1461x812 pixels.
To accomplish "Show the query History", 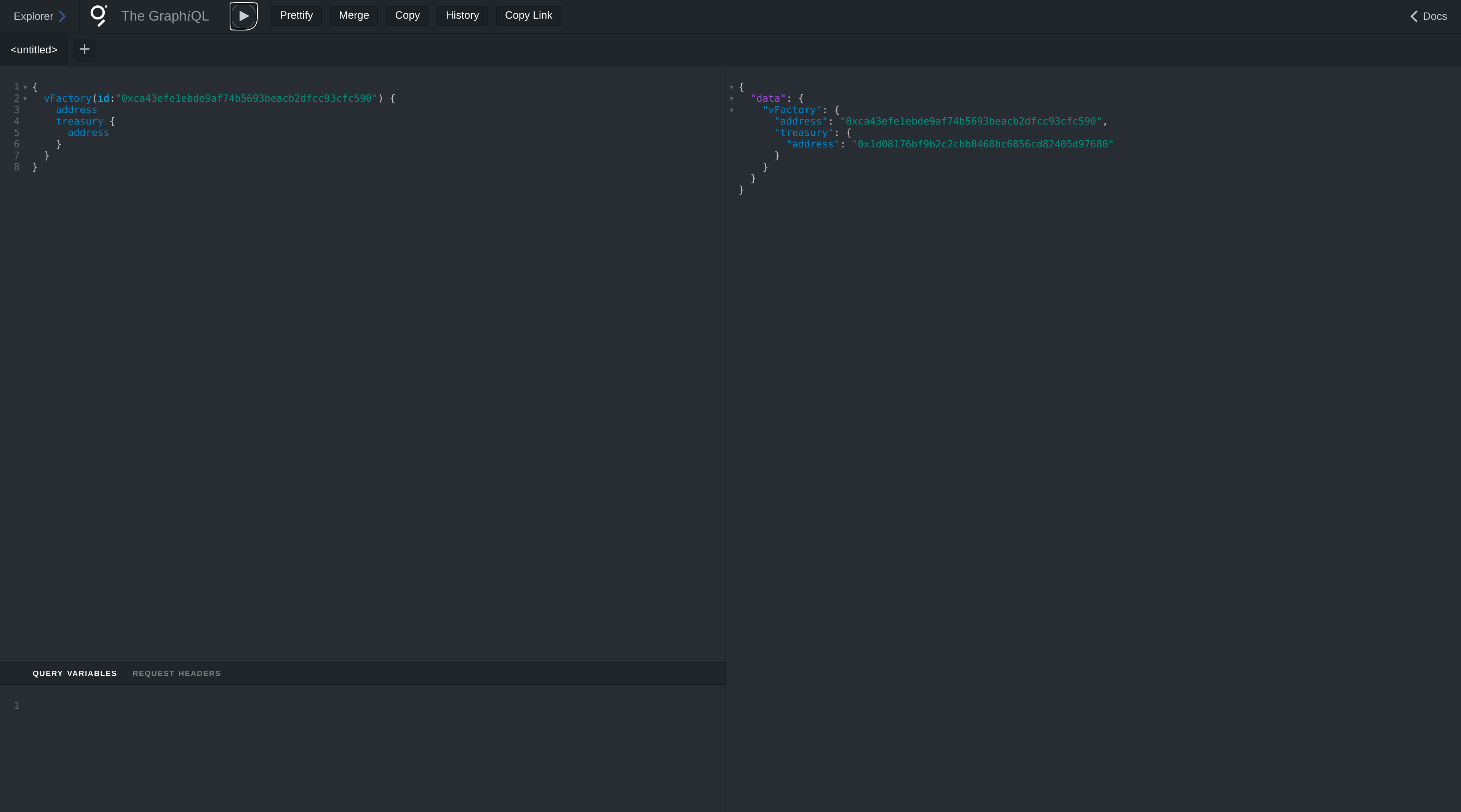I will pyautogui.click(x=462, y=15).
